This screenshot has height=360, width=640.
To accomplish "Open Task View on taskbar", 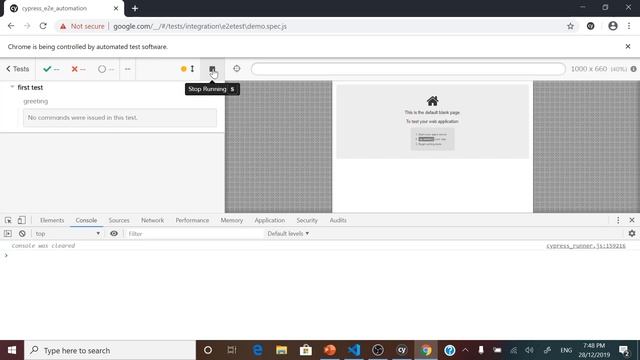I will click(232, 350).
